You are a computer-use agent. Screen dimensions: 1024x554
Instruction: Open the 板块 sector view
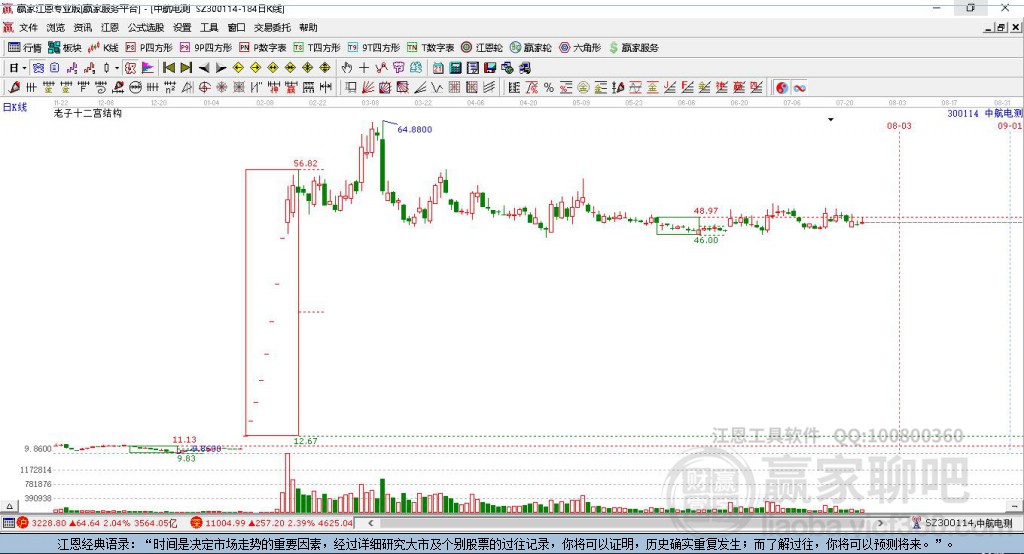point(65,48)
